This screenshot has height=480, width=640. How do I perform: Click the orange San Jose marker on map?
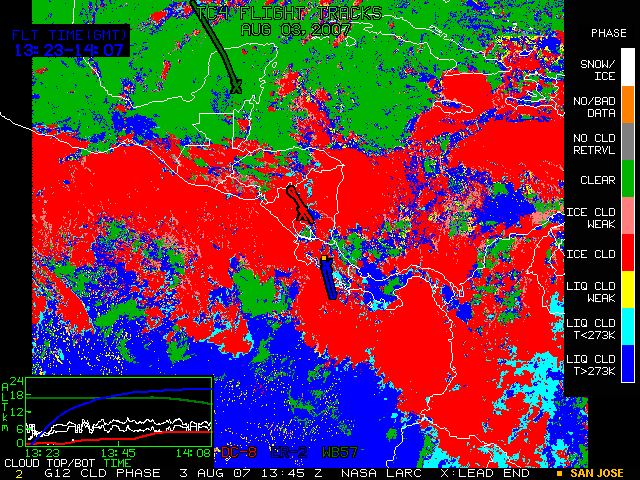tap(325, 259)
